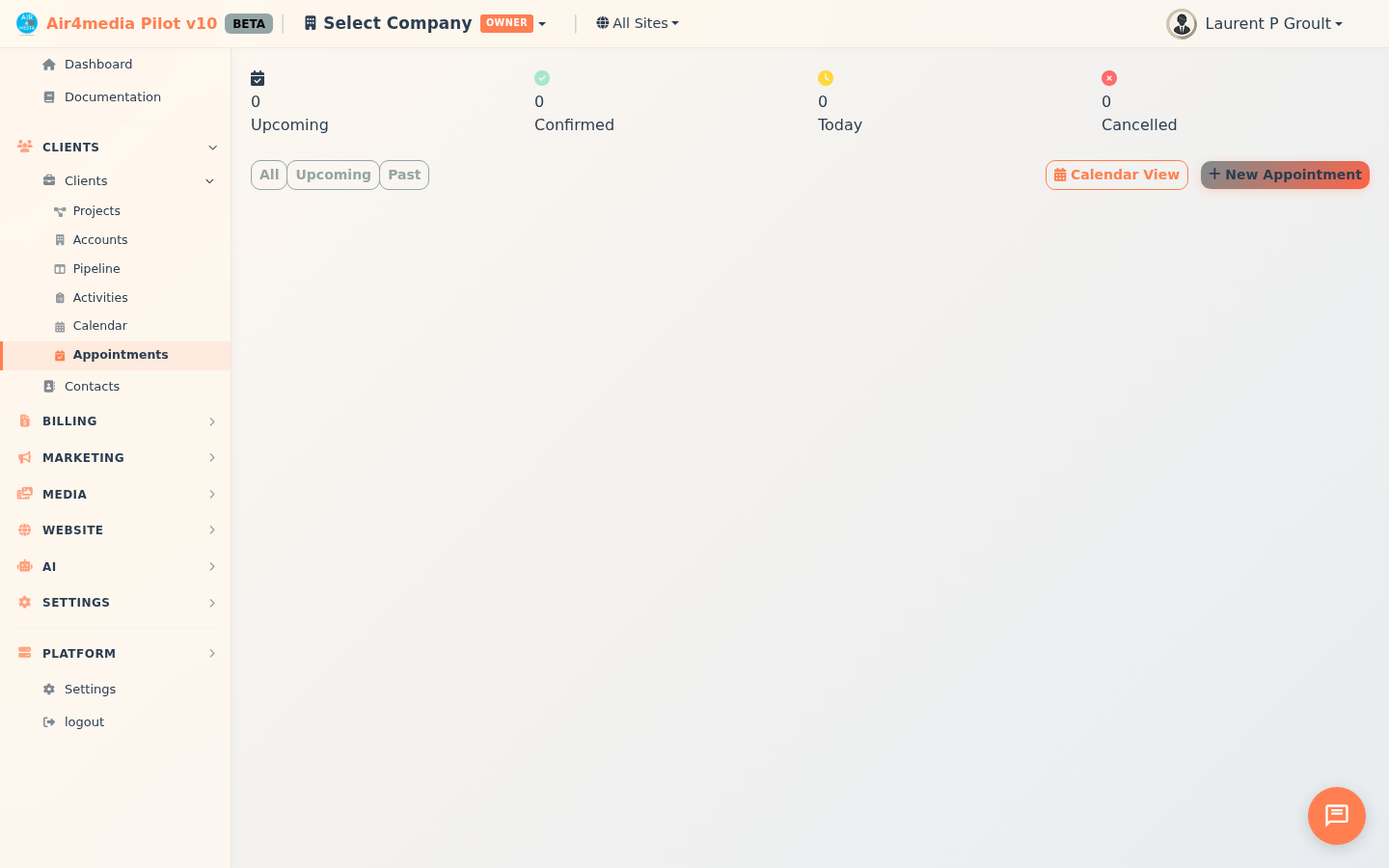Click the Dashboard home icon
This screenshot has width=1389, height=868.
(49, 65)
